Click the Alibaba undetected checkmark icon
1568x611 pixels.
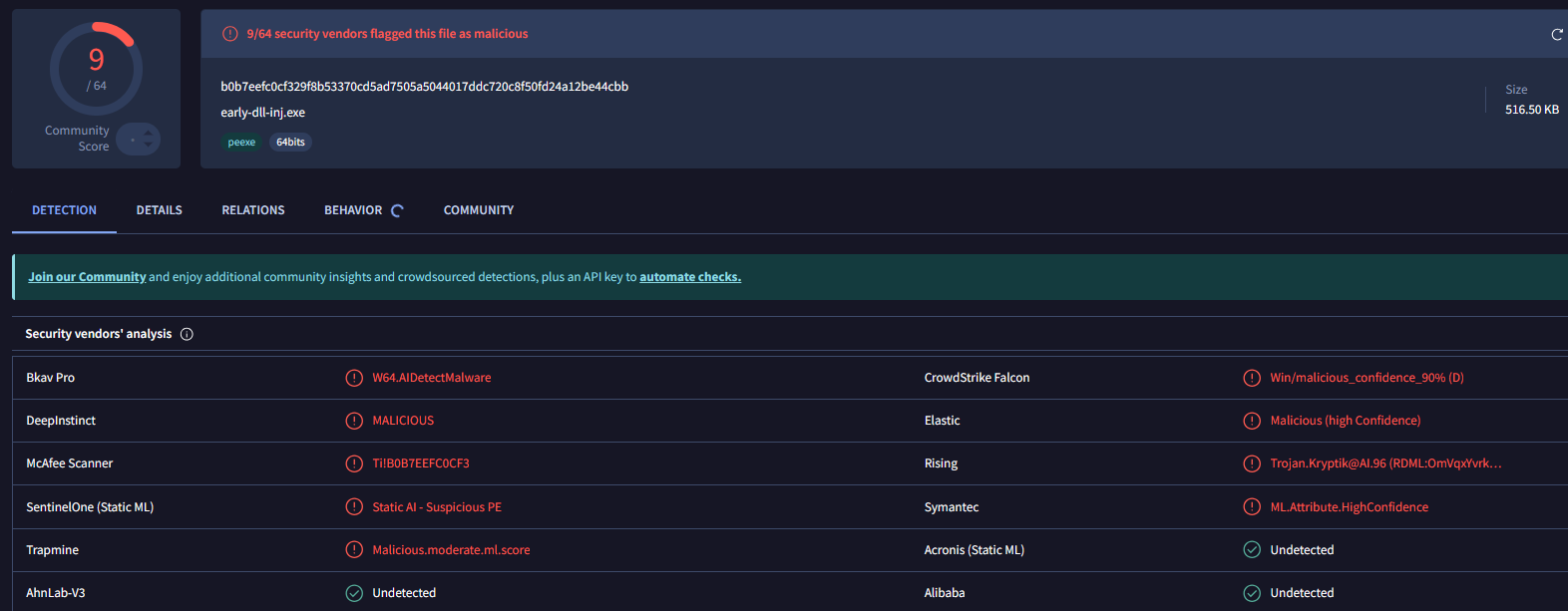click(1252, 593)
